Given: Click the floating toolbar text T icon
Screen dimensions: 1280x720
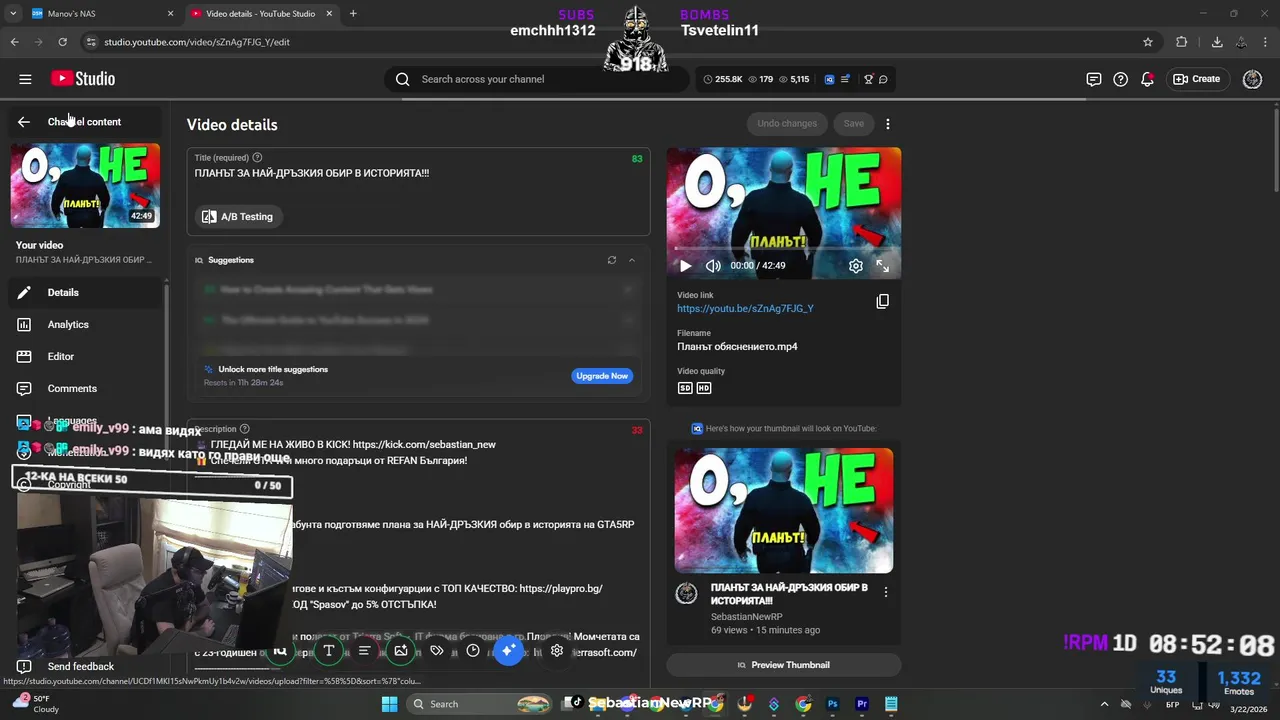Looking at the screenshot, I should (328, 651).
